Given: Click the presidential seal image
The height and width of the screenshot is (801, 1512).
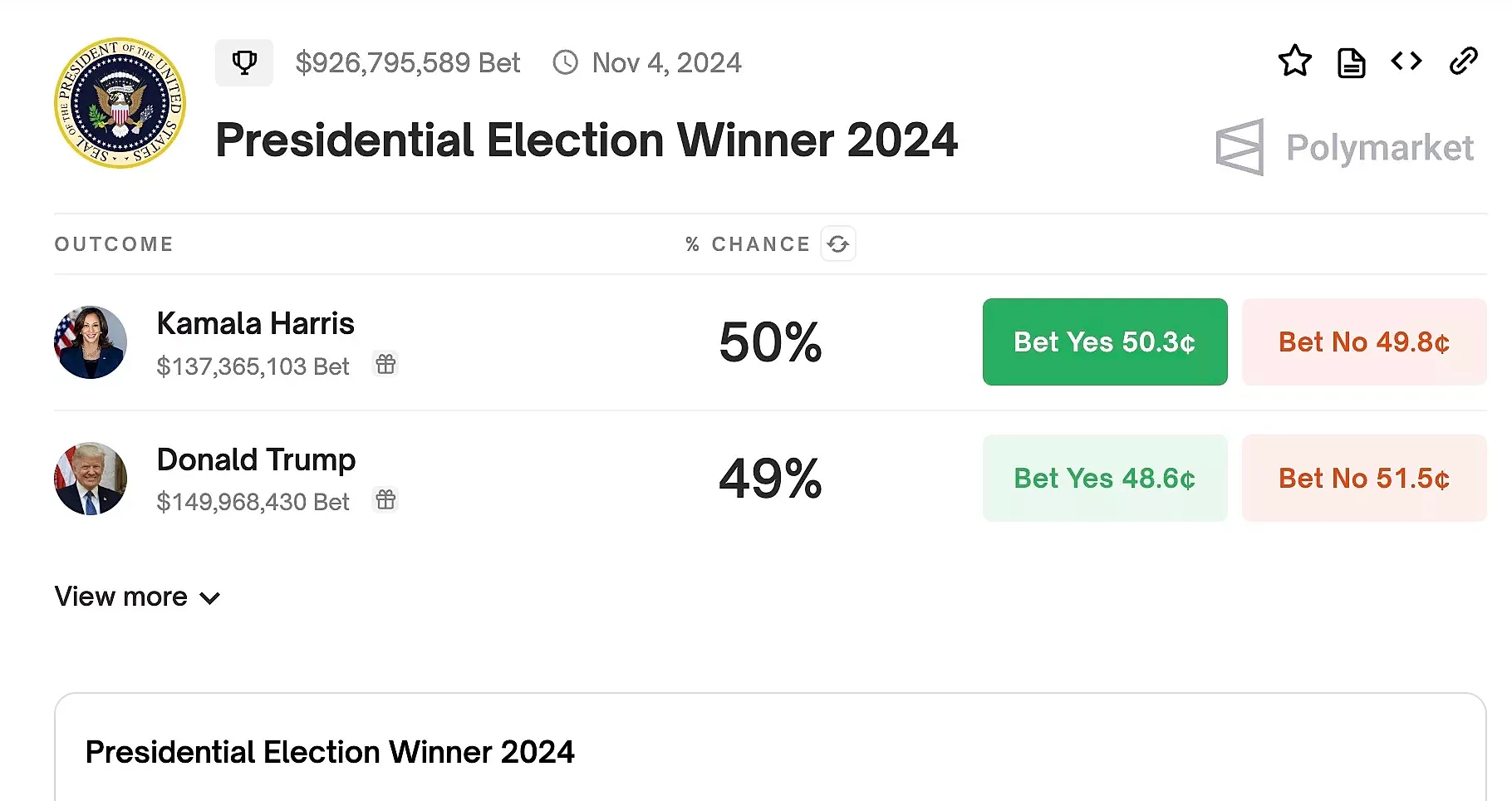Looking at the screenshot, I should [x=120, y=103].
